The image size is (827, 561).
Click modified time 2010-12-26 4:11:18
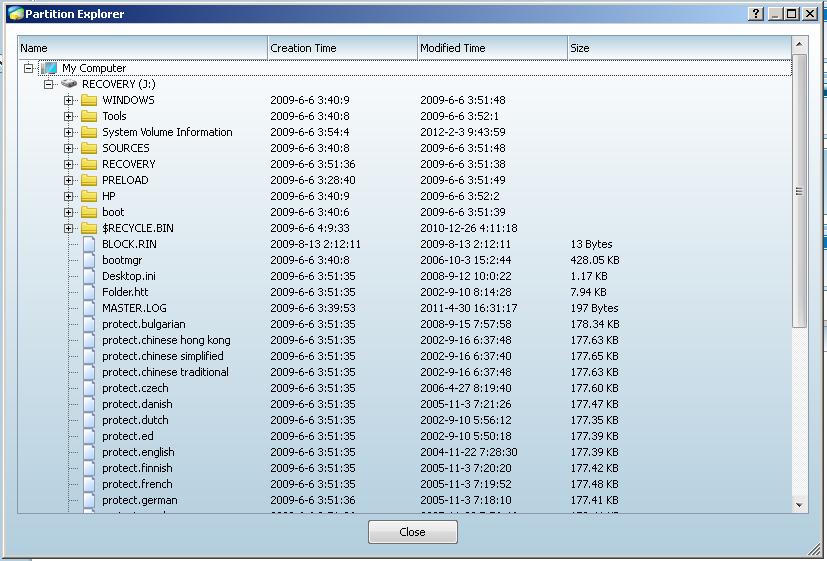(469, 228)
